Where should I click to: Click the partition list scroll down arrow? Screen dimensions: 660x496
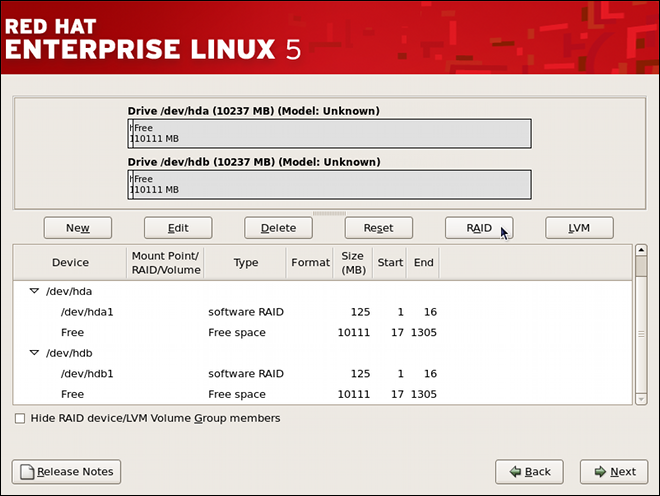(x=641, y=399)
